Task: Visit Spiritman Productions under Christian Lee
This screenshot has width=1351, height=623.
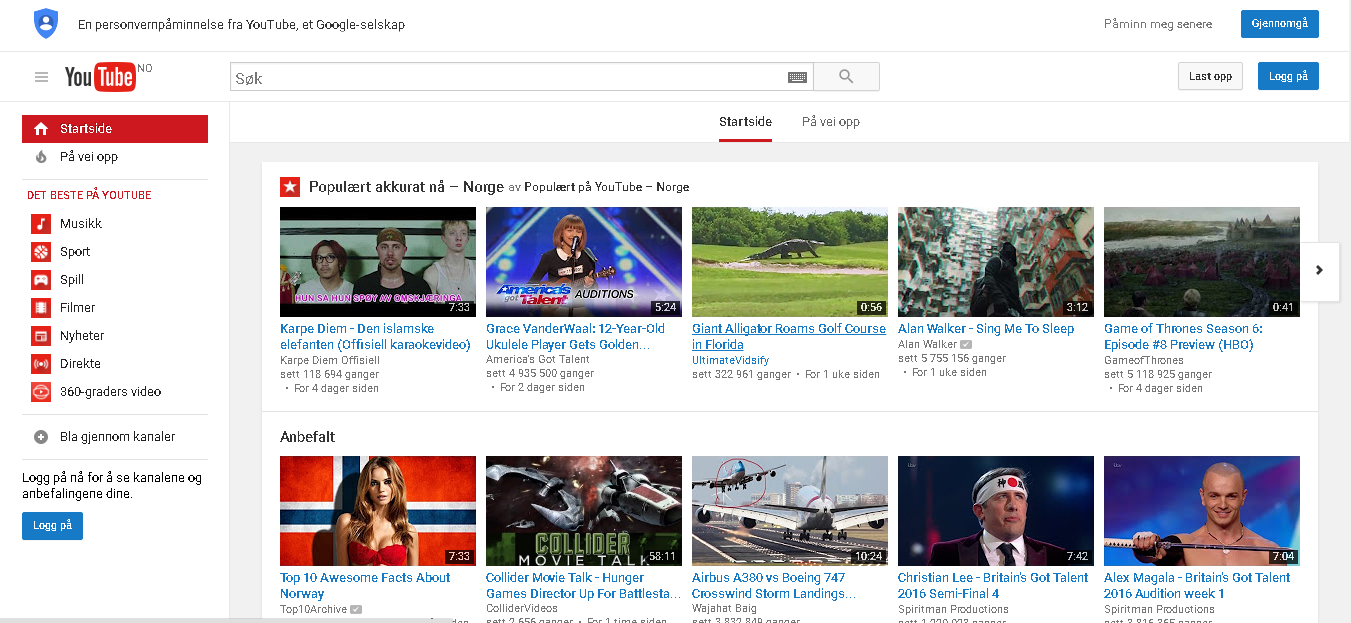Action: pyautogui.click(x=953, y=609)
